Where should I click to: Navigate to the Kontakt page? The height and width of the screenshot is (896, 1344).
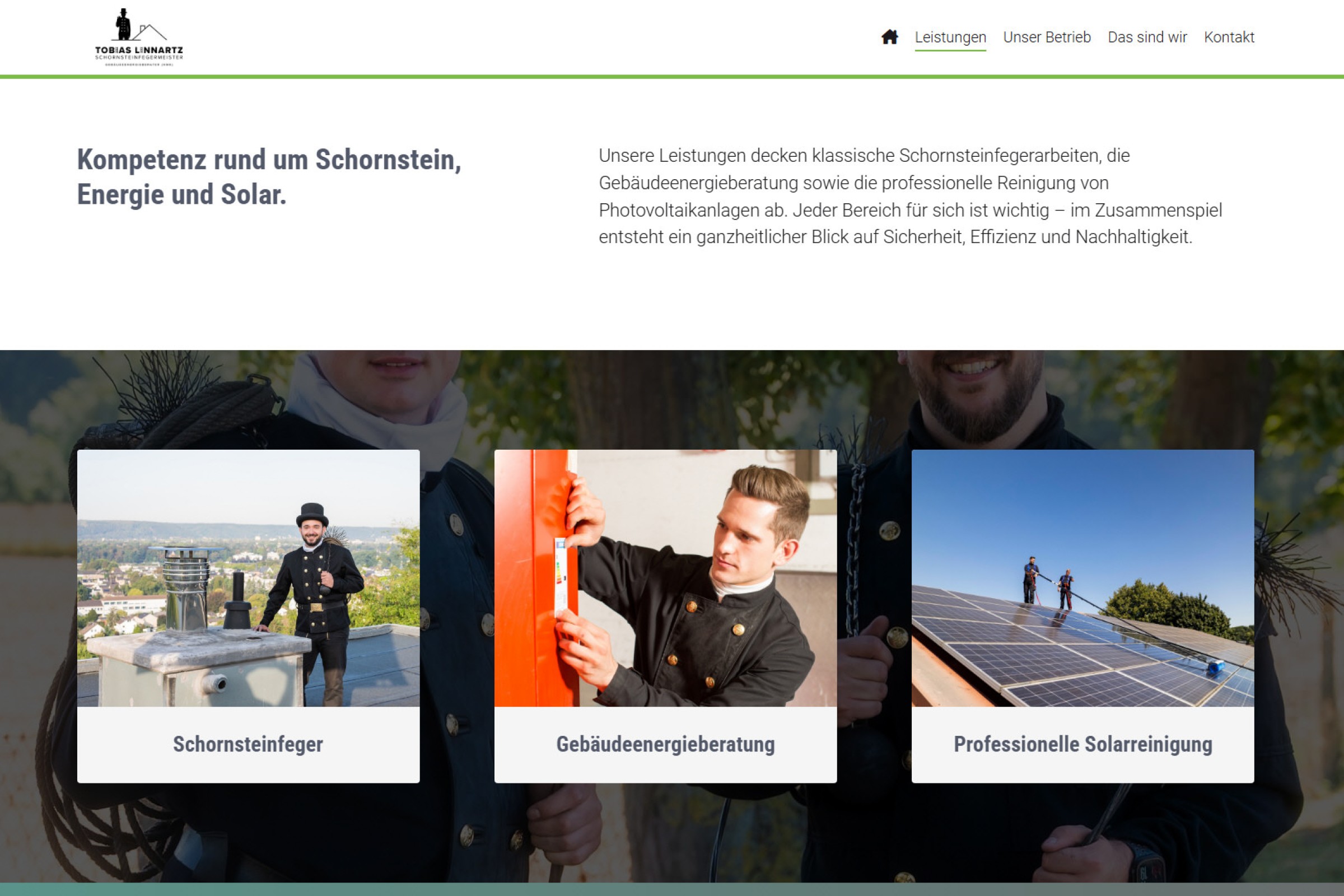pos(1229,37)
